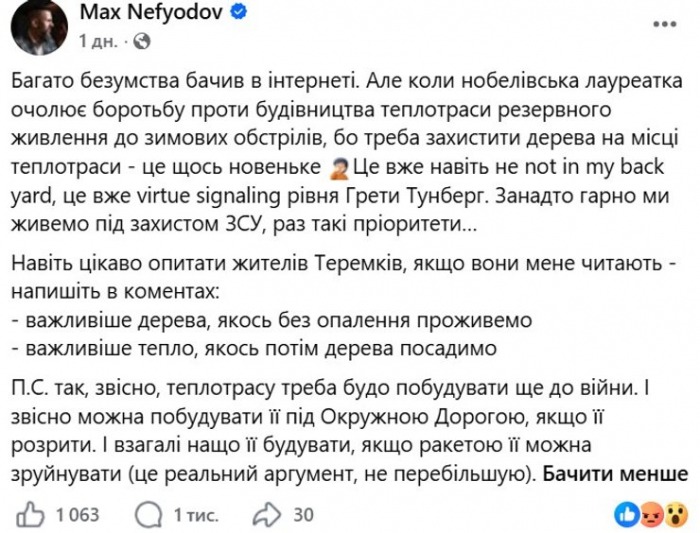This screenshot has height=533, width=700.
Task: Click the angry face reaction icon
Action: pyautogui.click(x=651, y=515)
